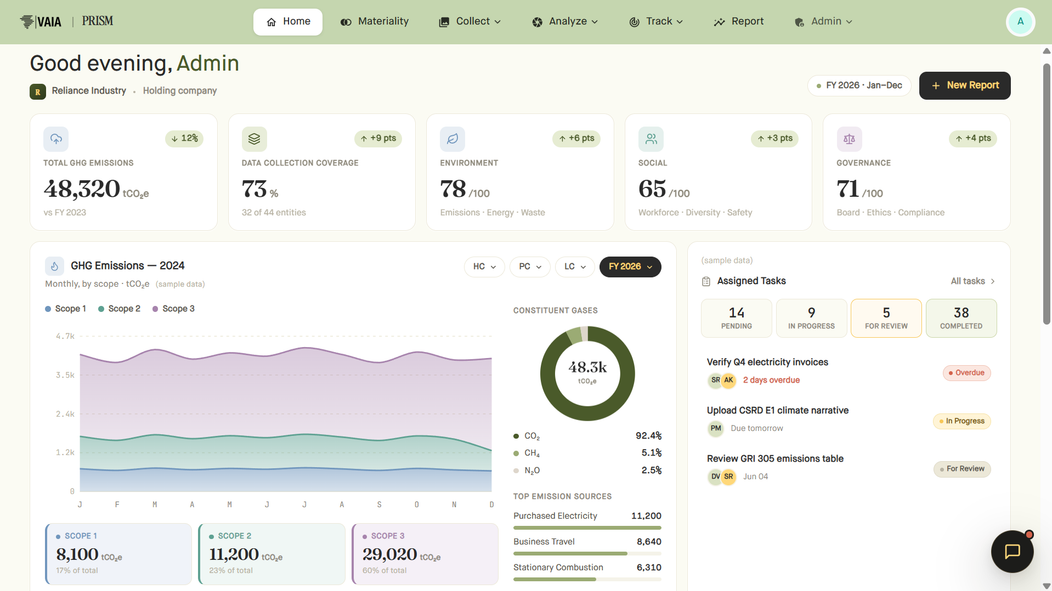Click the clipboard icon beside Assigned Tasks

tap(706, 282)
